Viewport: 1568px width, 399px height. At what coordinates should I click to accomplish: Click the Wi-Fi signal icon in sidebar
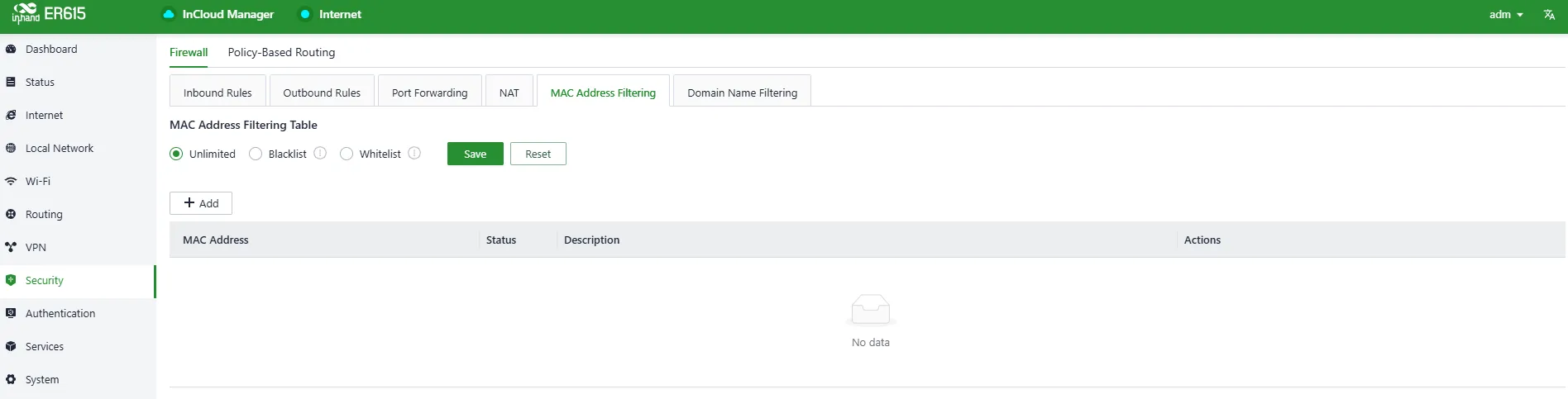coord(11,182)
